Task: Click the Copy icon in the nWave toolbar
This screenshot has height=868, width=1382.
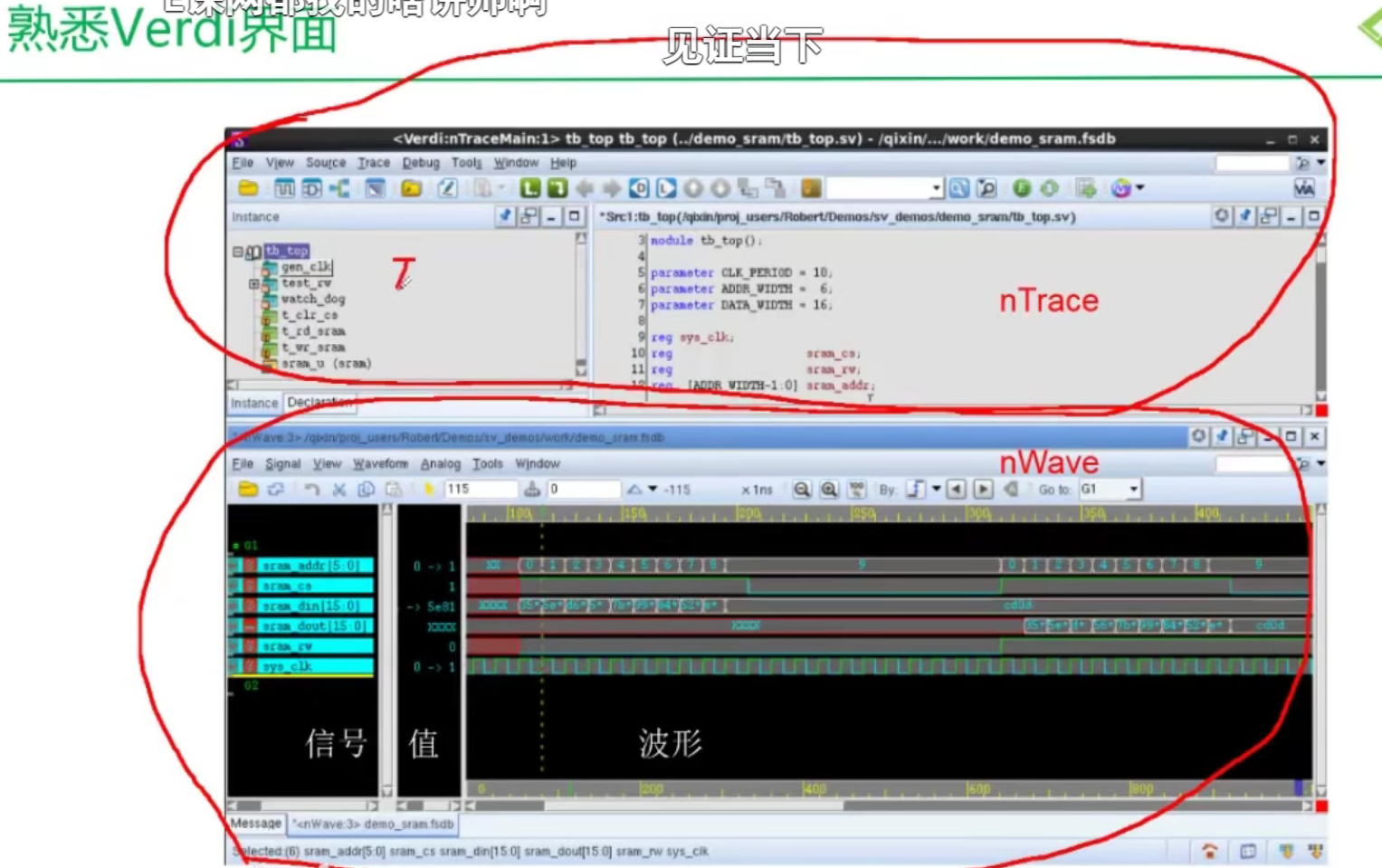Action: tap(367, 490)
